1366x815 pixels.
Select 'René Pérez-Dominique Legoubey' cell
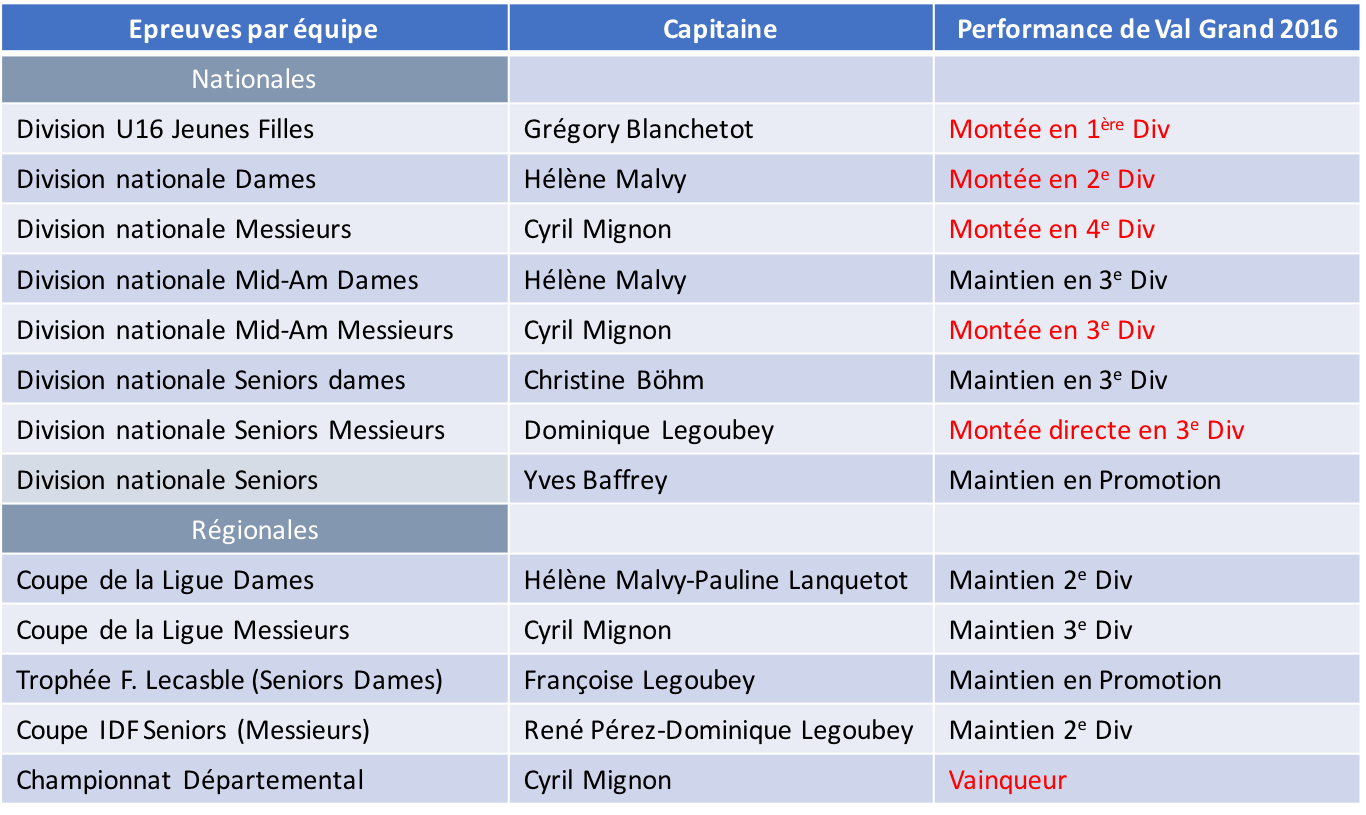click(x=721, y=730)
